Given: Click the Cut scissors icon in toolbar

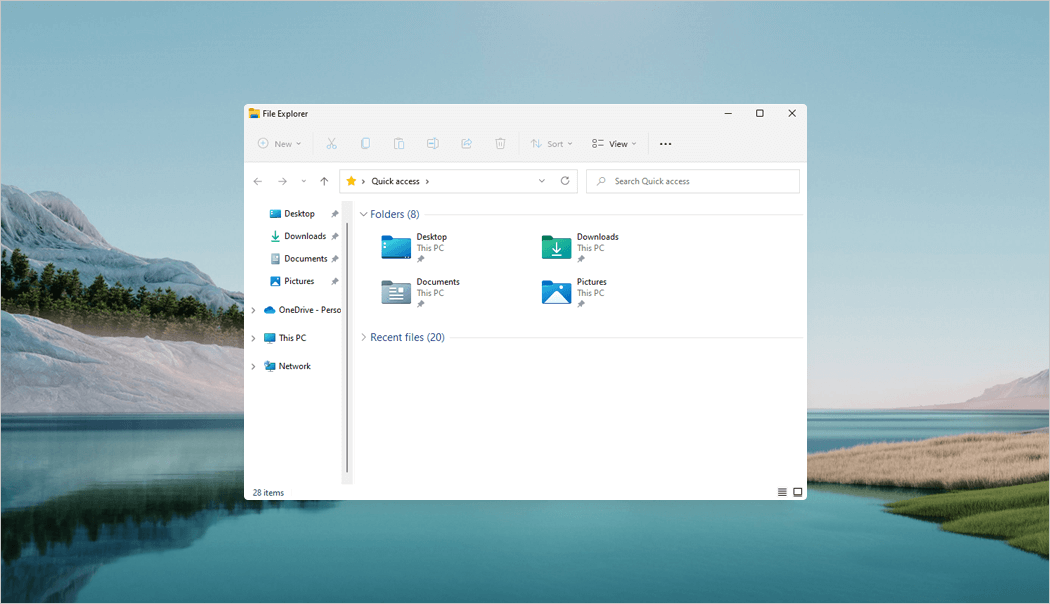Looking at the screenshot, I should pos(332,144).
